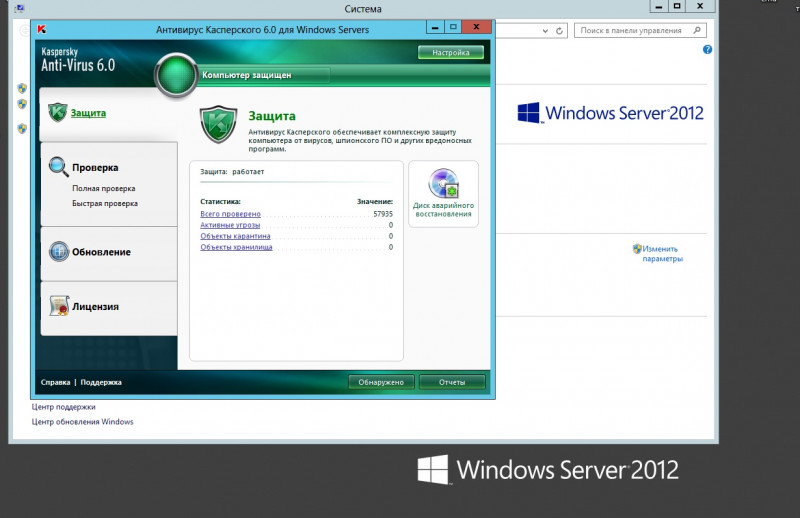Maximize the Система window
800x518 pixels.
677,6
